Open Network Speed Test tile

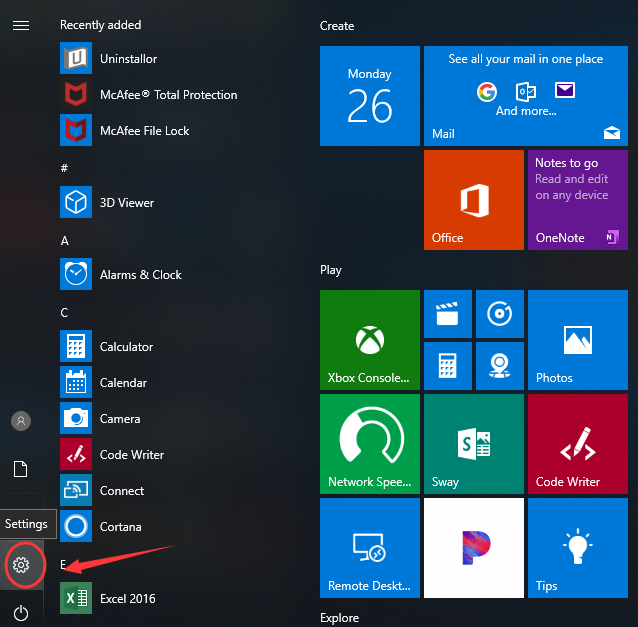coord(370,444)
